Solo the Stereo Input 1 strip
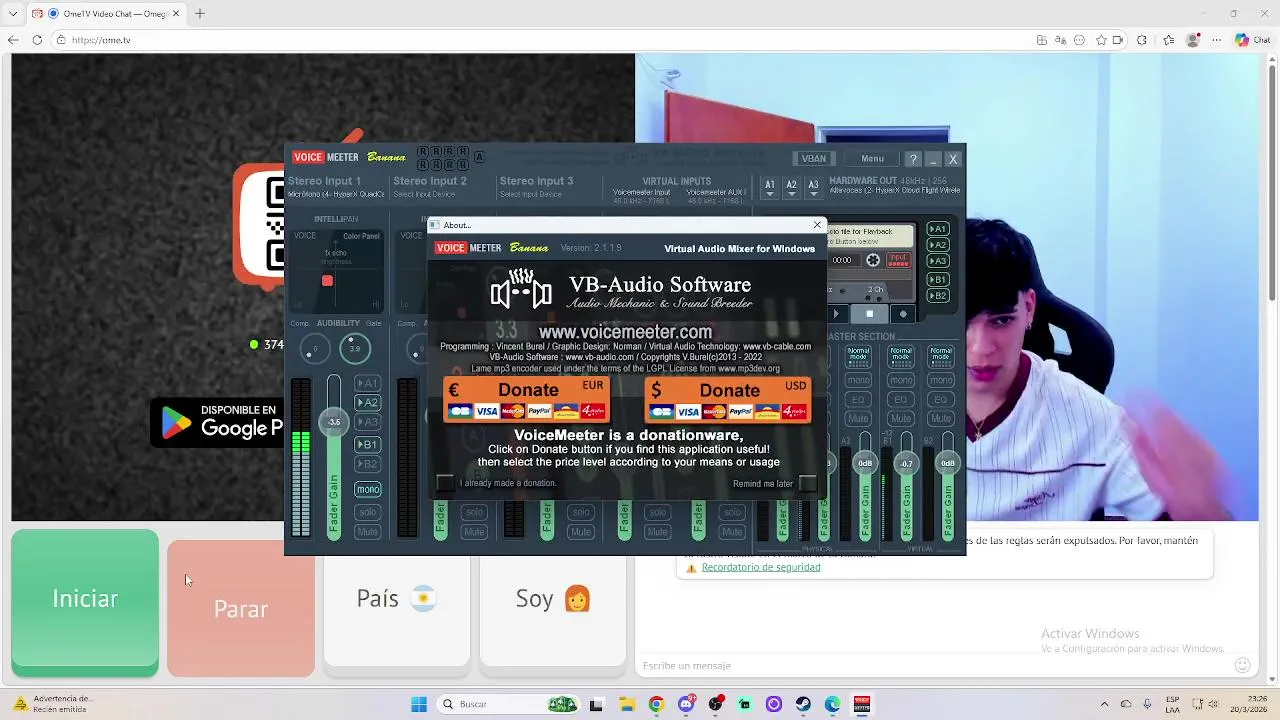Viewport: 1280px width, 720px height. point(368,512)
